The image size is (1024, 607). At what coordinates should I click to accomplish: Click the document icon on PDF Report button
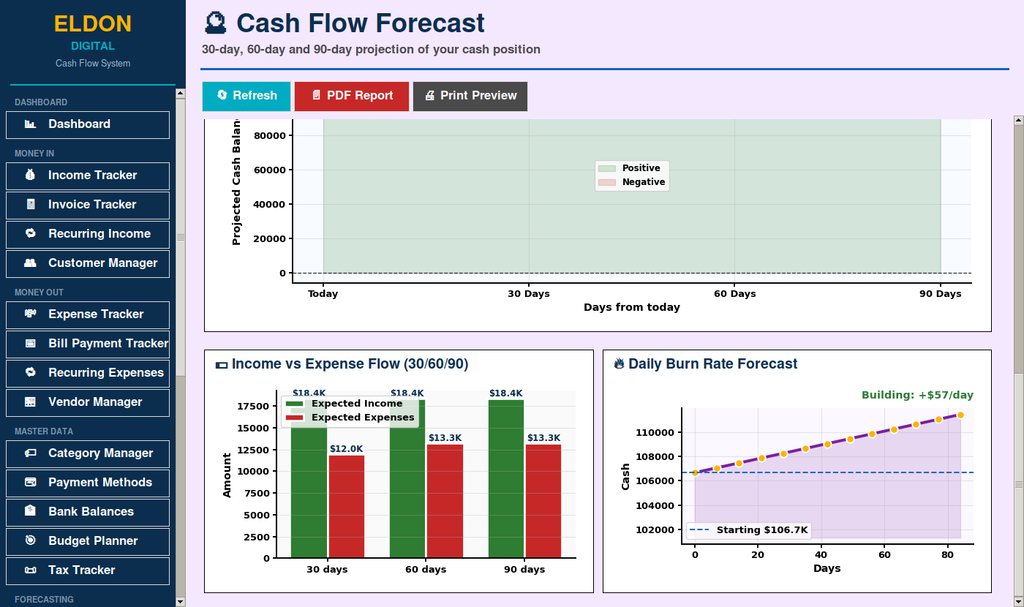pos(316,95)
